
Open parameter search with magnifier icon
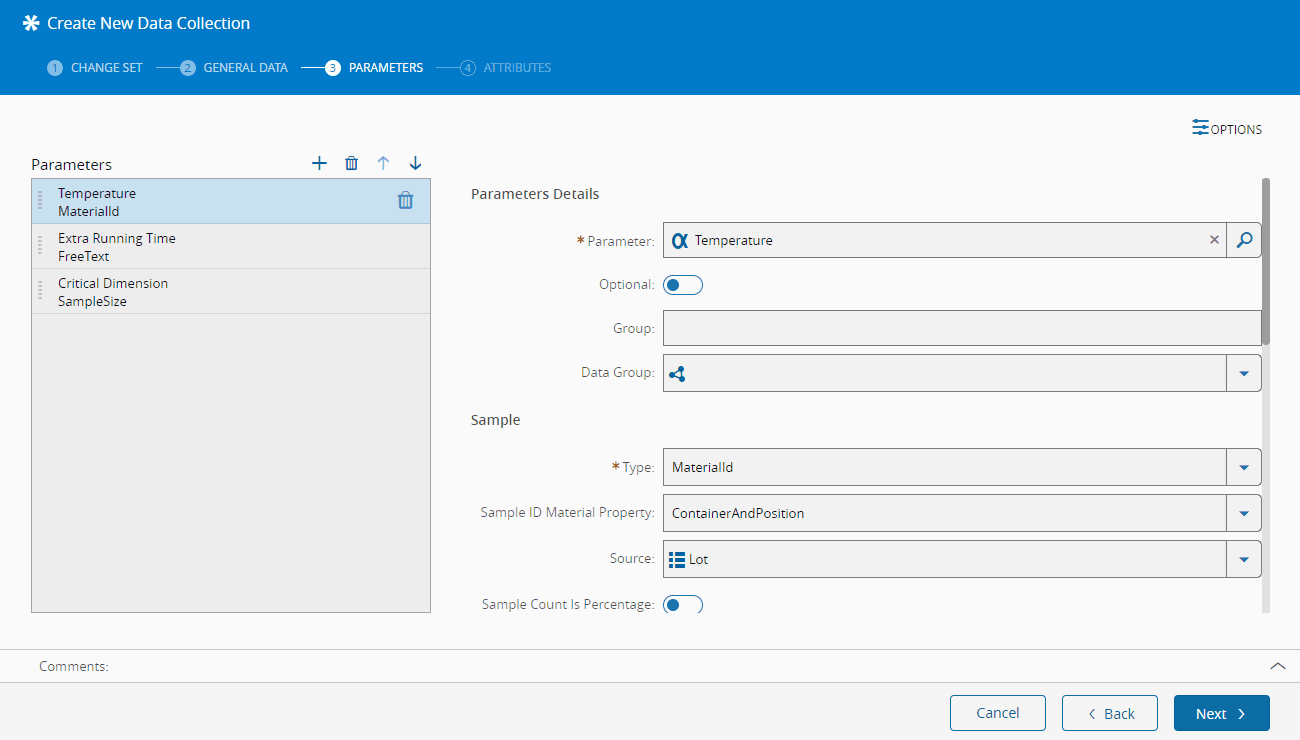(1244, 240)
